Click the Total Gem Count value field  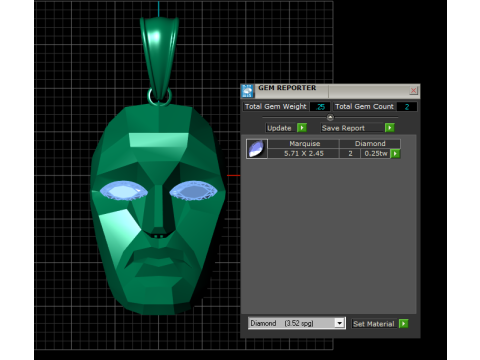(407, 107)
